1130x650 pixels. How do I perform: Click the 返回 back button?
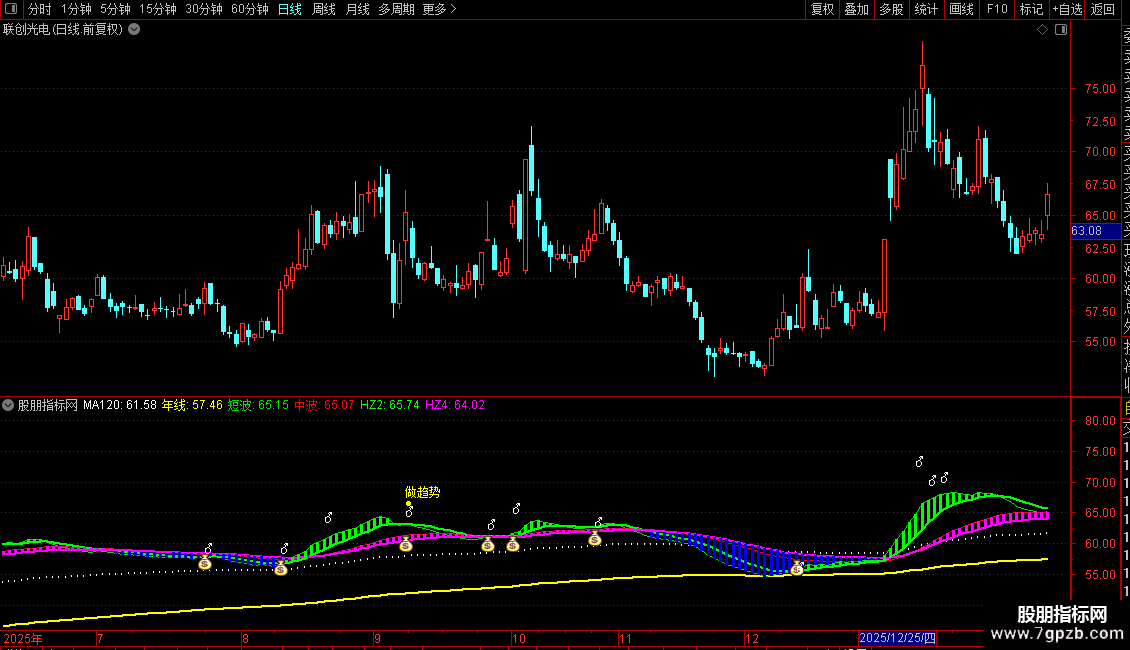coord(1103,9)
